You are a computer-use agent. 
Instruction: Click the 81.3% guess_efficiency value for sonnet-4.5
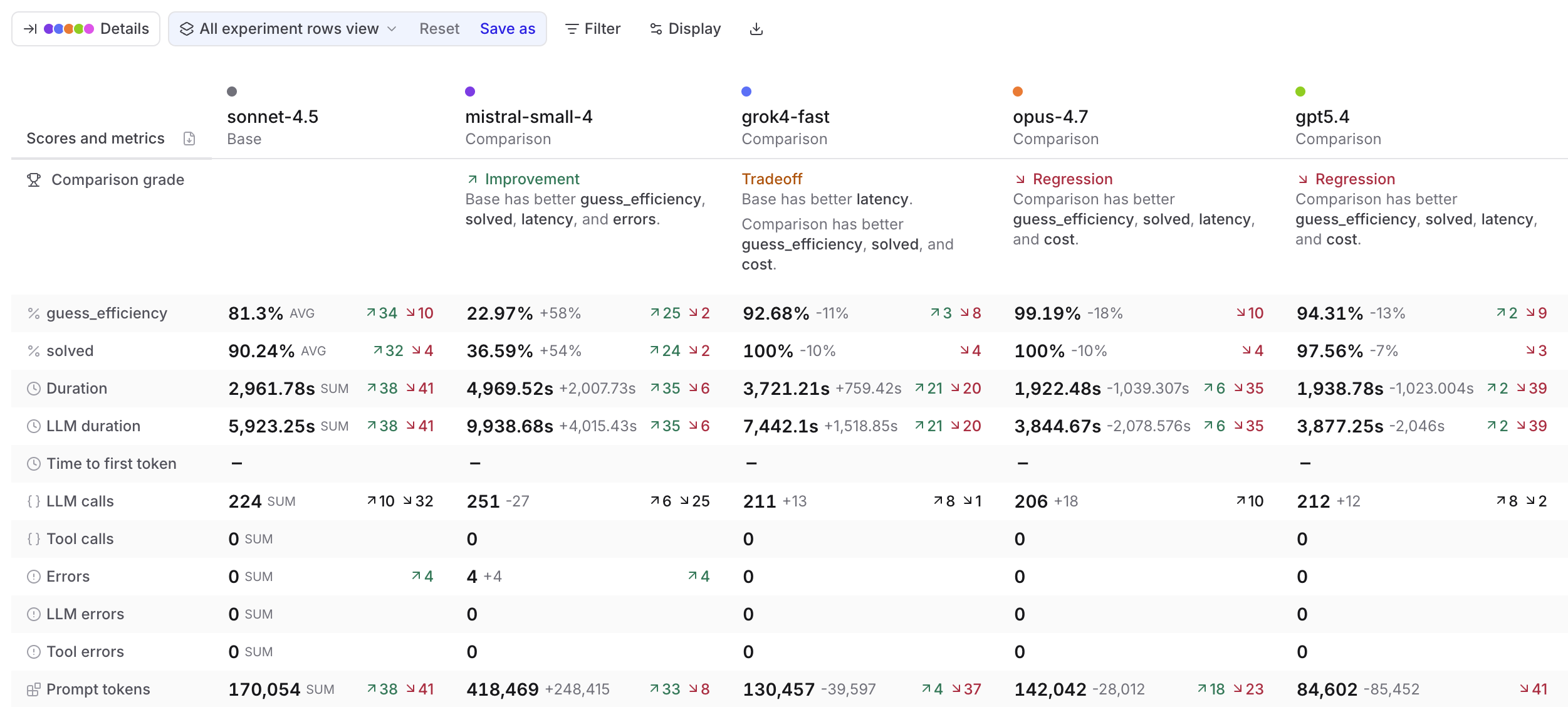256,313
